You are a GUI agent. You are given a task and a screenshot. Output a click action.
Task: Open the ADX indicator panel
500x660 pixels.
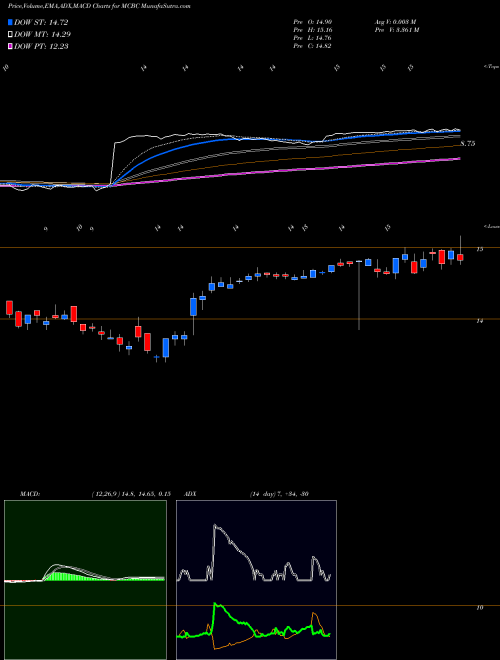coord(256,580)
